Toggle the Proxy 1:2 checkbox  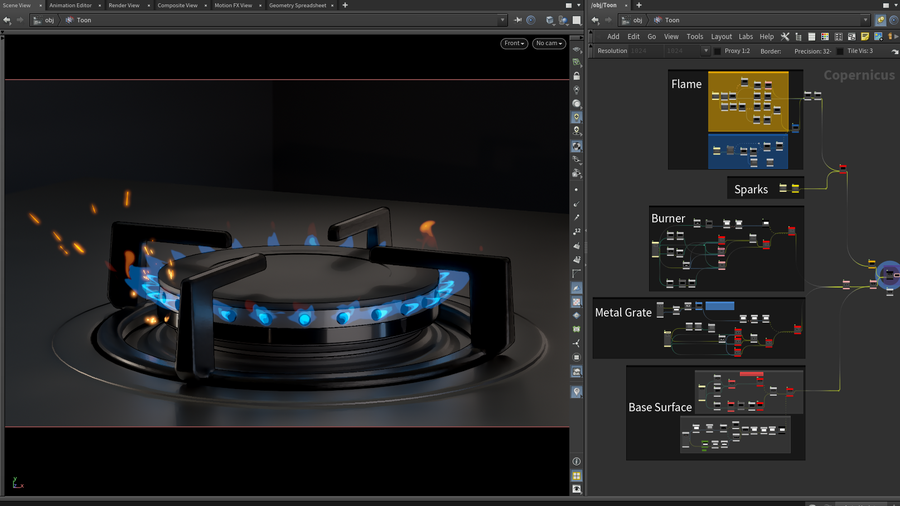(x=717, y=51)
